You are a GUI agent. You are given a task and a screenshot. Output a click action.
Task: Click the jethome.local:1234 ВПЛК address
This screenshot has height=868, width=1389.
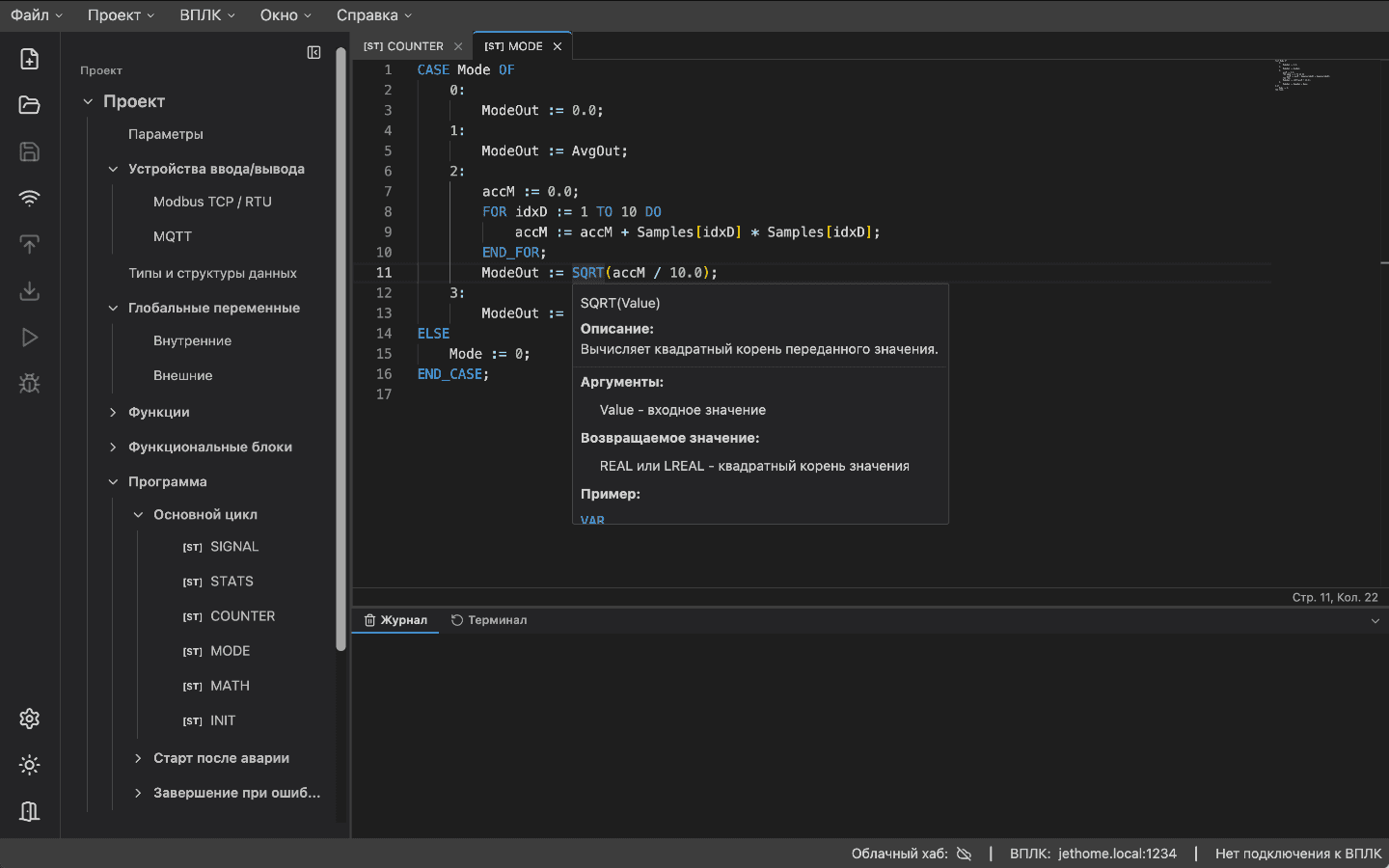pos(1117,854)
